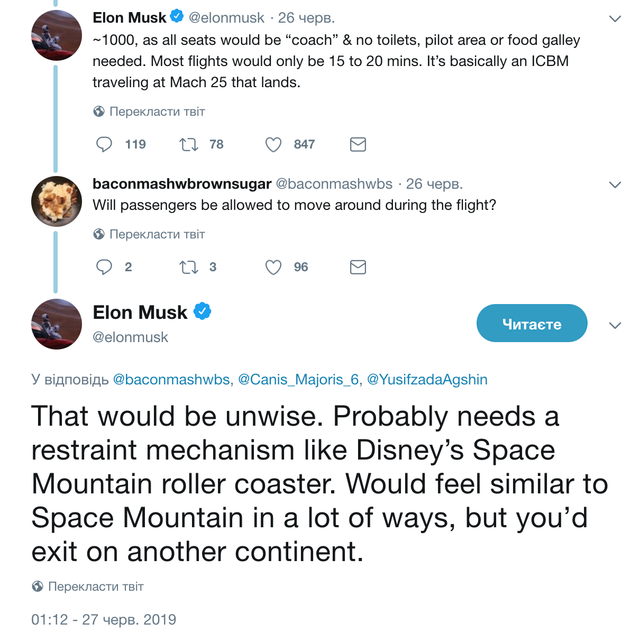This screenshot has height=634, width=640.
Task: Like the tweet with 847 likes
Action: point(273,144)
